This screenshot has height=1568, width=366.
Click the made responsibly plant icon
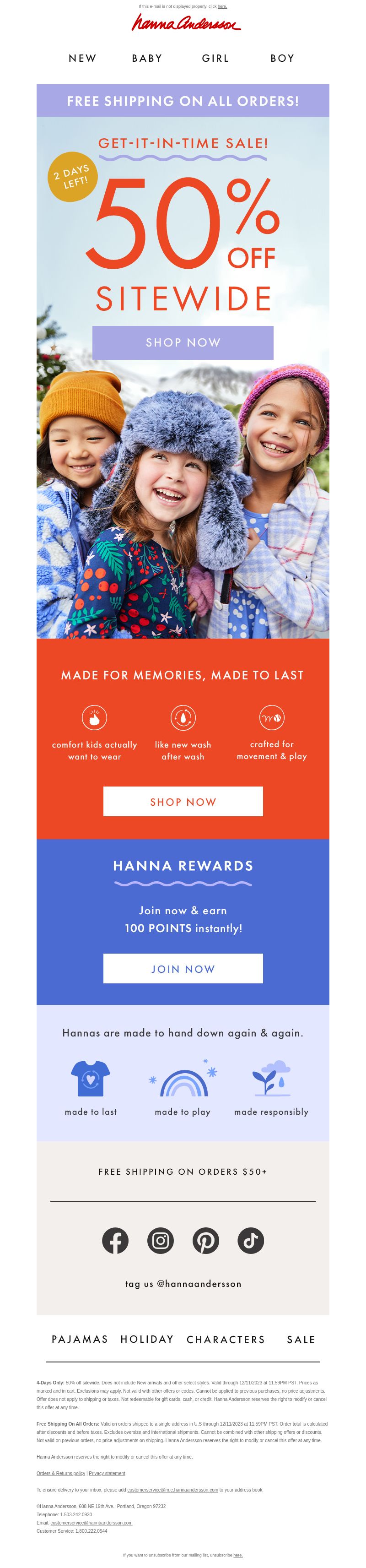271,1078
